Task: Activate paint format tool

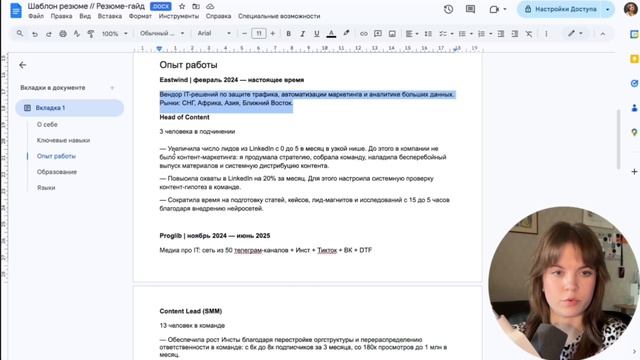Action: (91, 34)
